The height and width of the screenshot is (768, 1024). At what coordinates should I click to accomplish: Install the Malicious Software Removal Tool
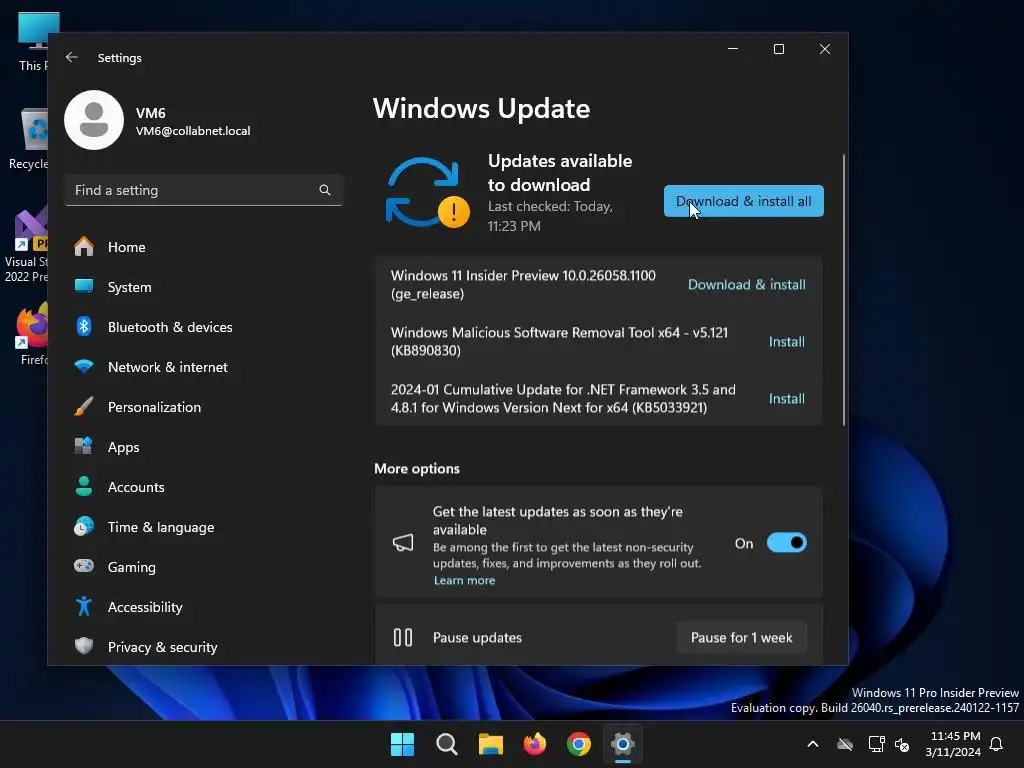click(x=786, y=342)
